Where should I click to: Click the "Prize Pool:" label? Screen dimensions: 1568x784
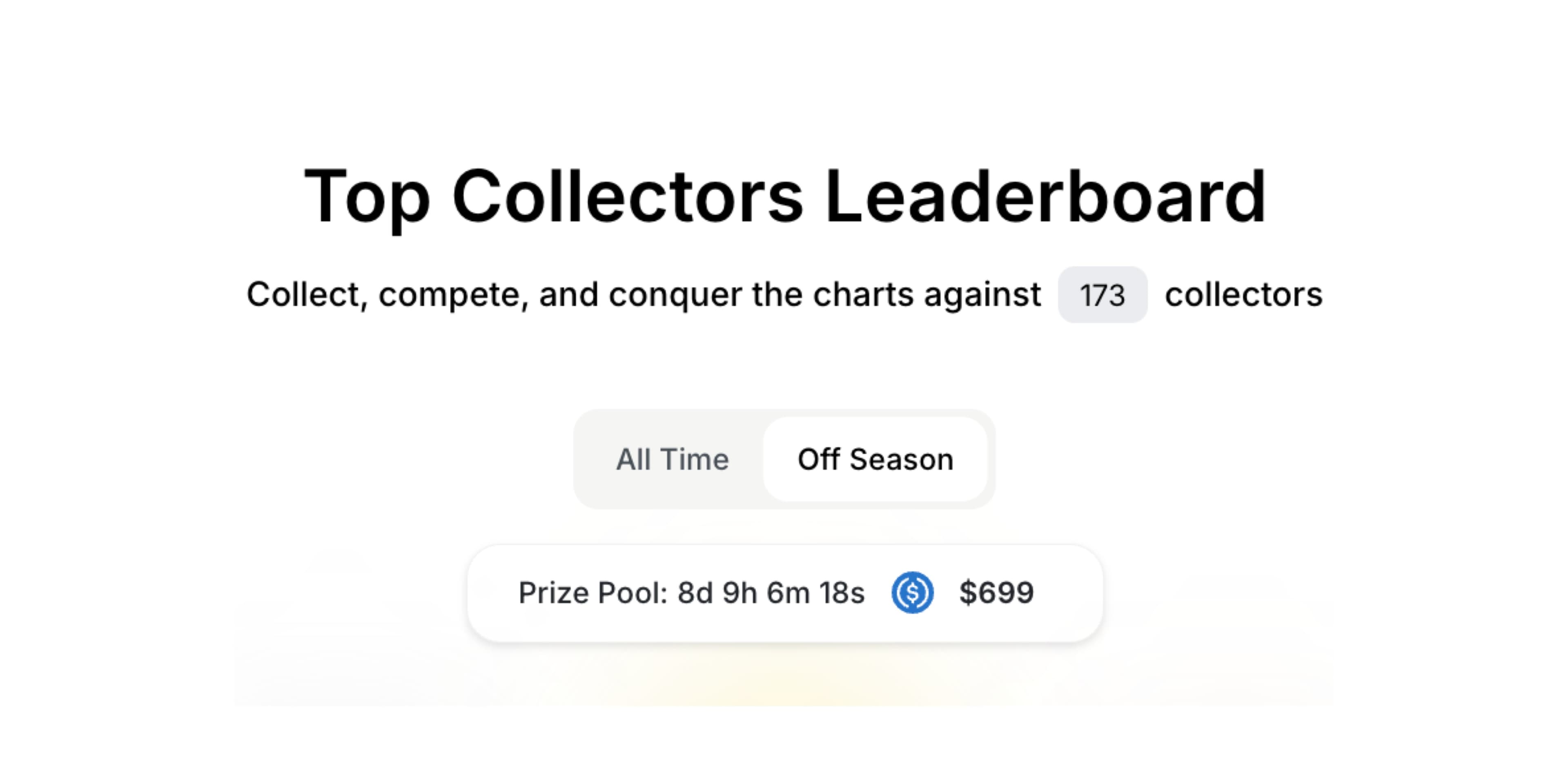(x=593, y=592)
